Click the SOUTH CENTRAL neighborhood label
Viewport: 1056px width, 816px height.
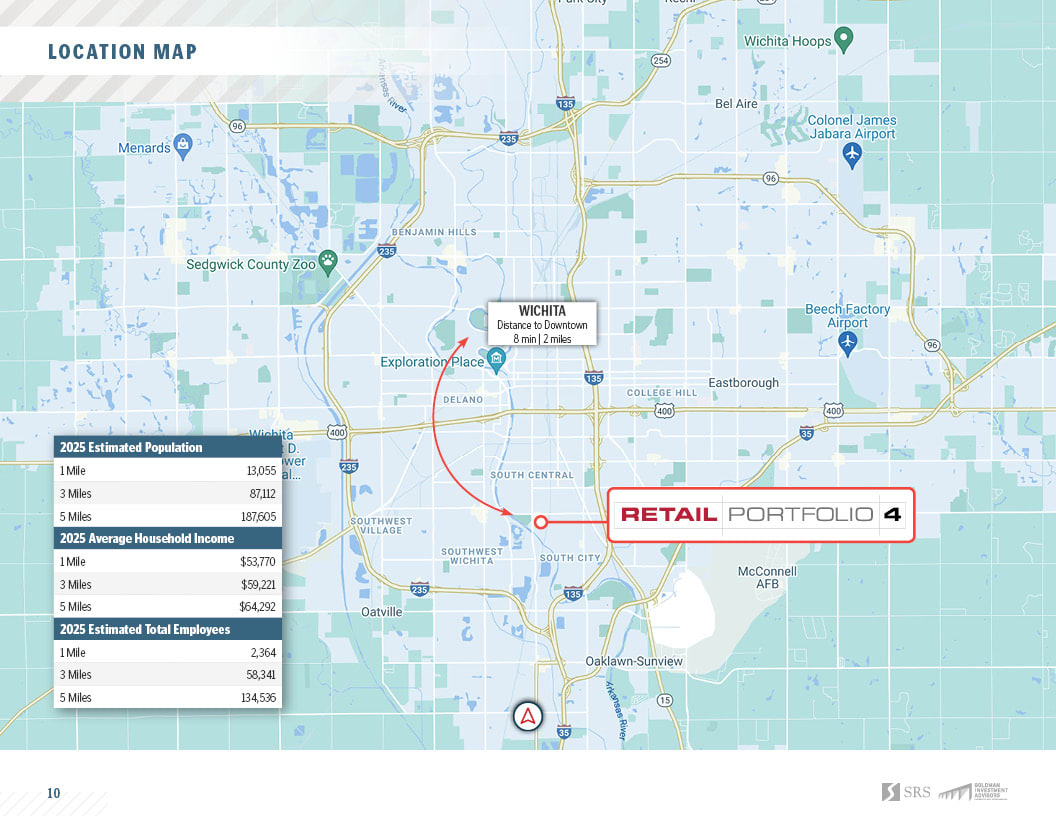(x=532, y=475)
